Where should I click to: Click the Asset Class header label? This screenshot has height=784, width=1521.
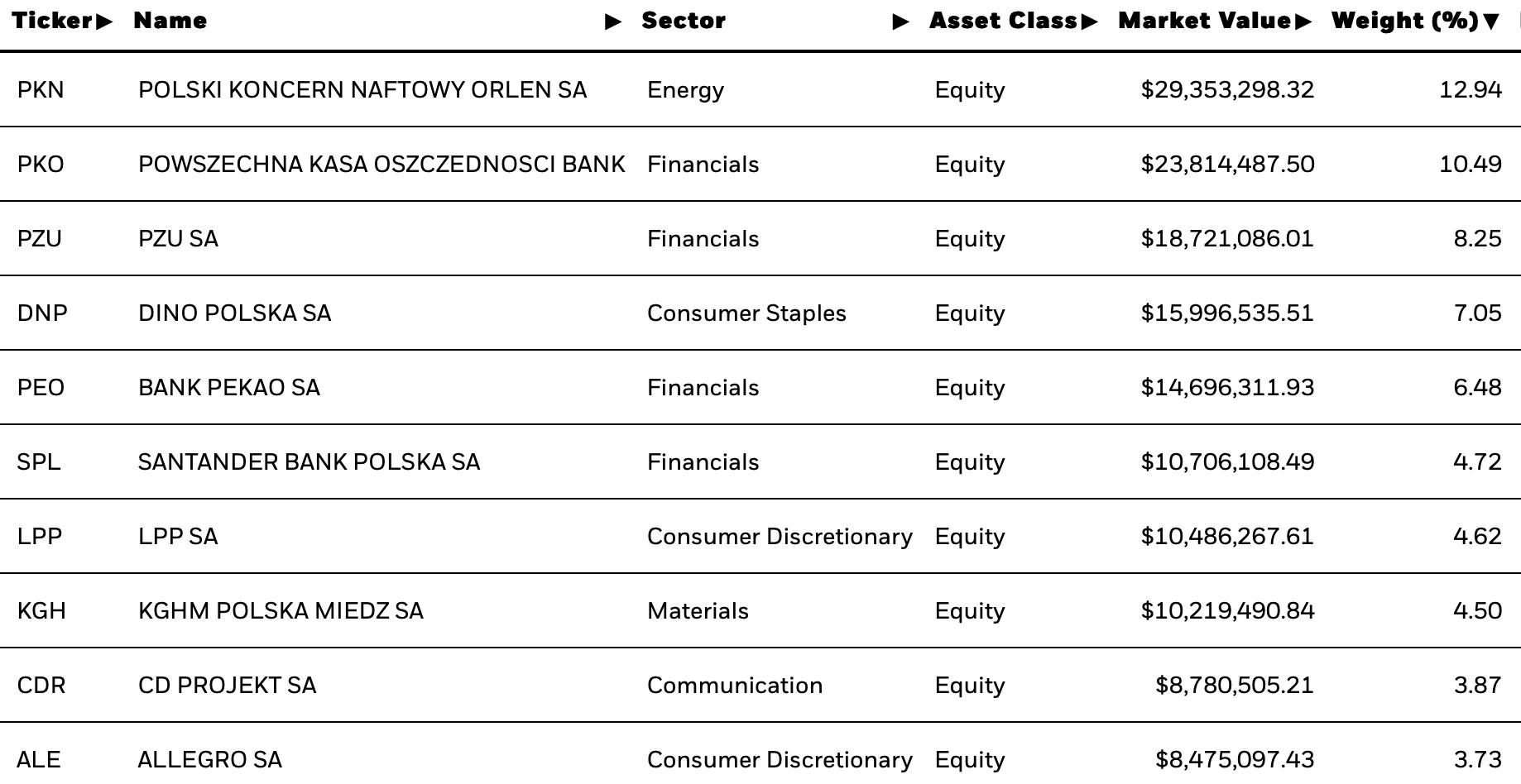point(1004,22)
